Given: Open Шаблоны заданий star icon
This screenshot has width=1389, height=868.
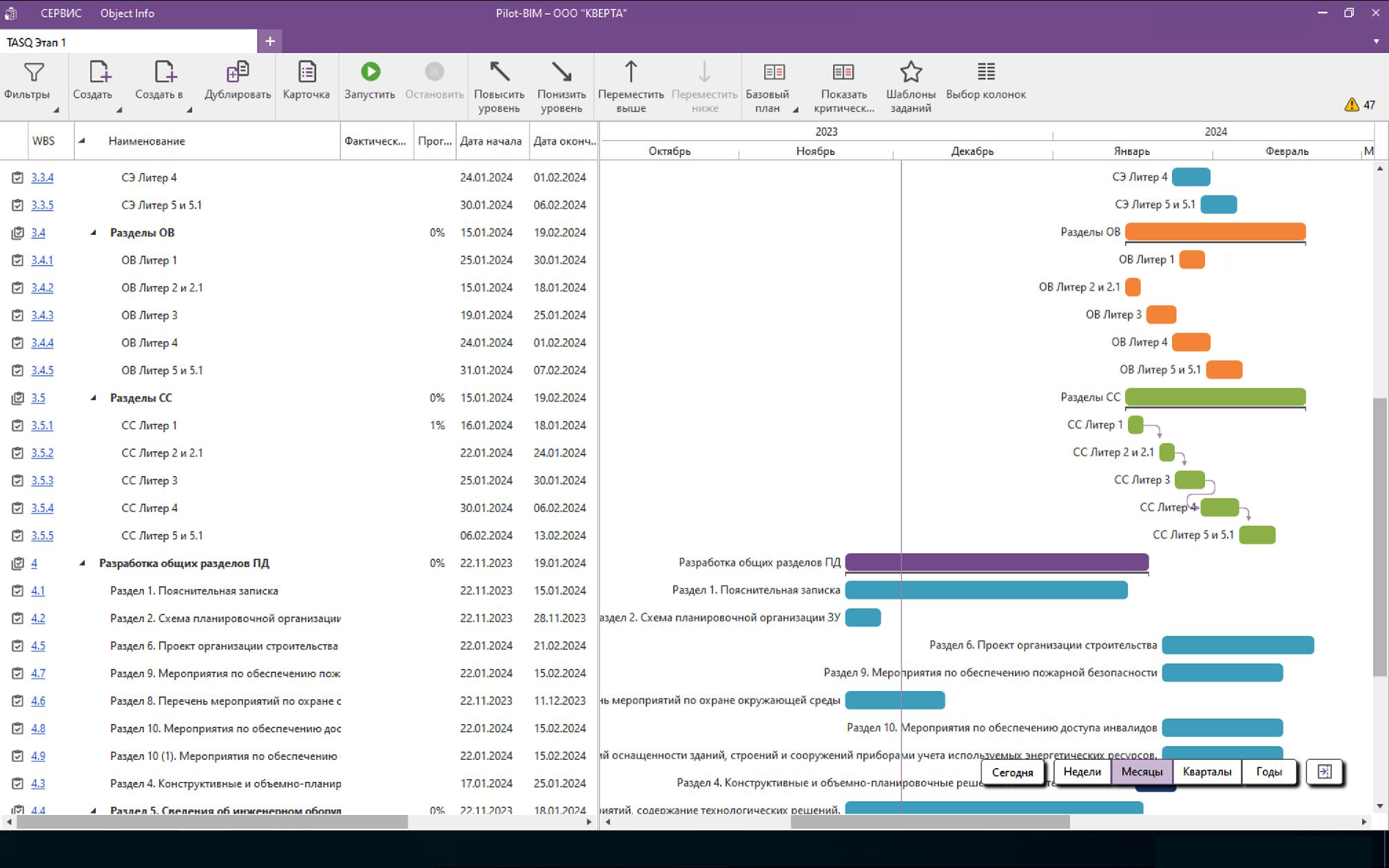Looking at the screenshot, I should pyautogui.click(x=910, y=73).
